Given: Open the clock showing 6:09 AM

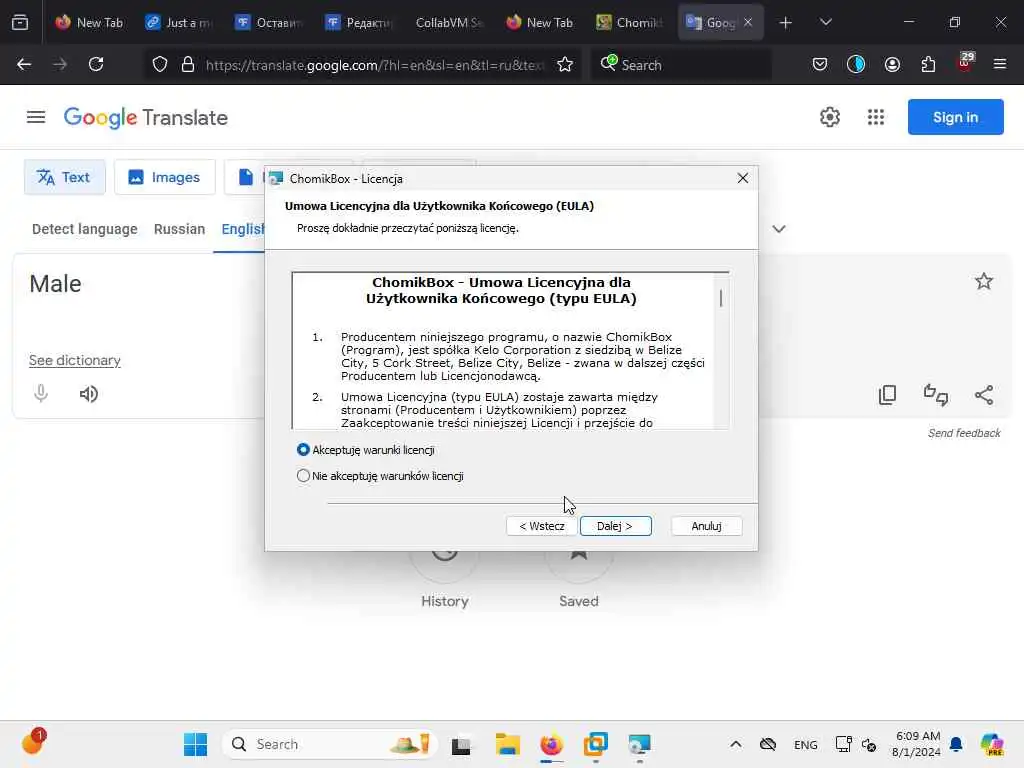Looking at the screenshot, I should [918, 744].
